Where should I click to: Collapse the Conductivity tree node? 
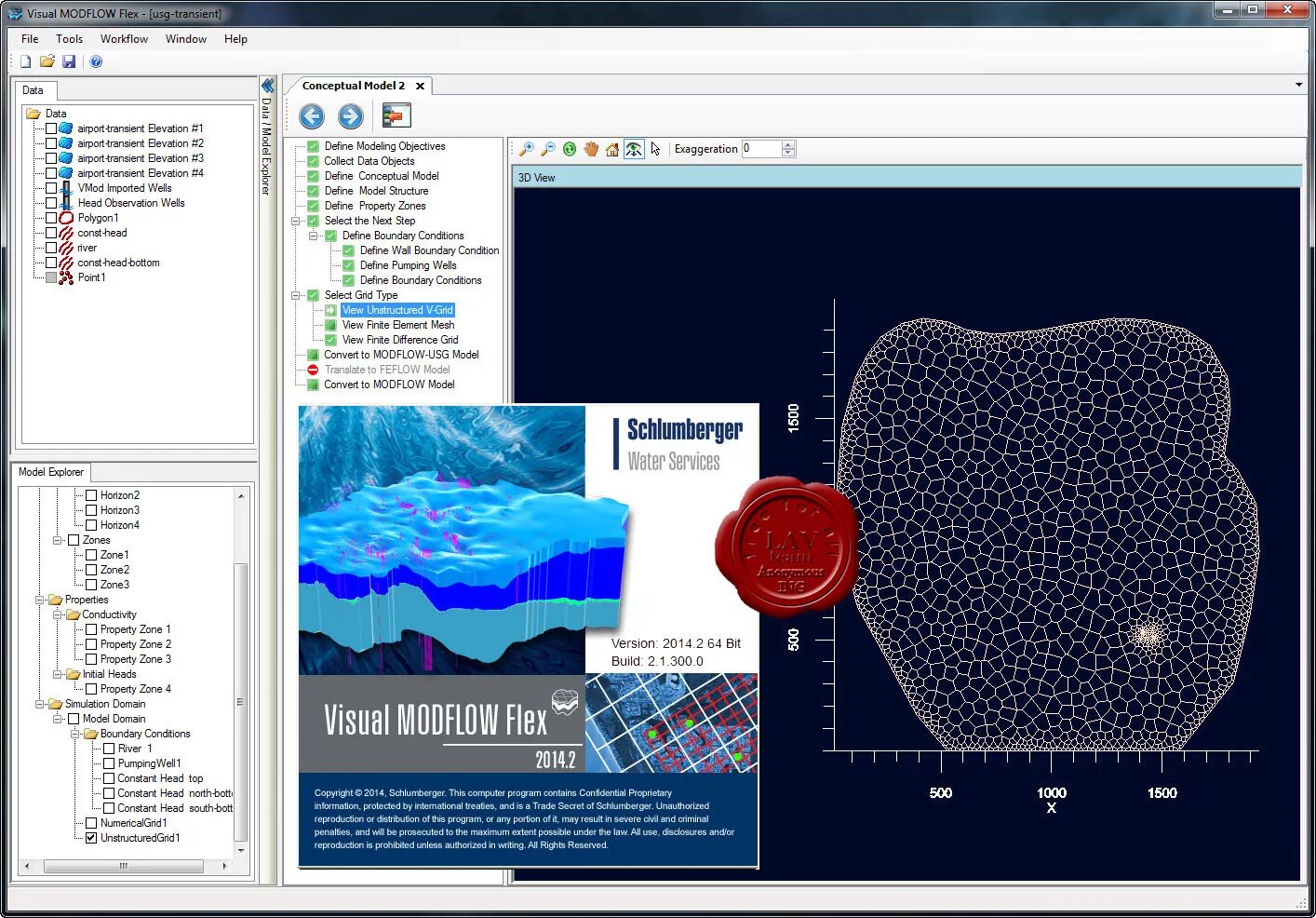coord(58,614)
